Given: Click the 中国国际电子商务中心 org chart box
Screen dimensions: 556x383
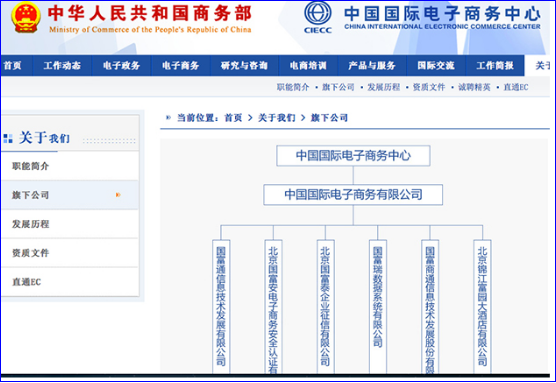Looking at the screenshot, I should [353, 156].
